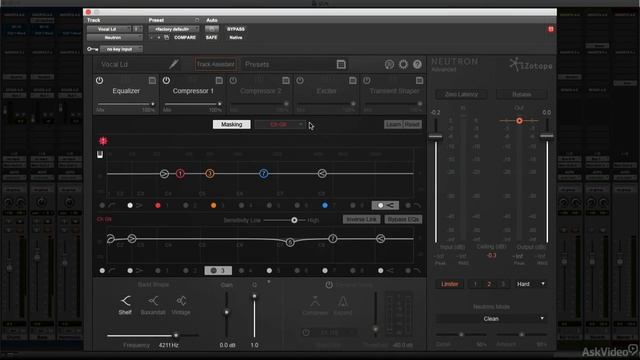Open Equalizer module preset icon
The width and height of the screenshot is (640, 360).
pos(152,80)
